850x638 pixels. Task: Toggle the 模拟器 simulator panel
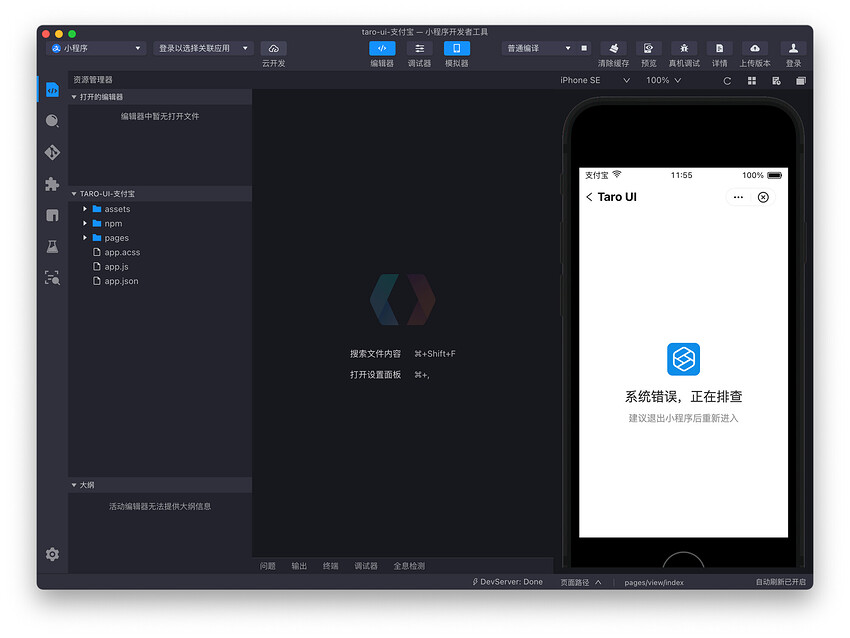456,48
